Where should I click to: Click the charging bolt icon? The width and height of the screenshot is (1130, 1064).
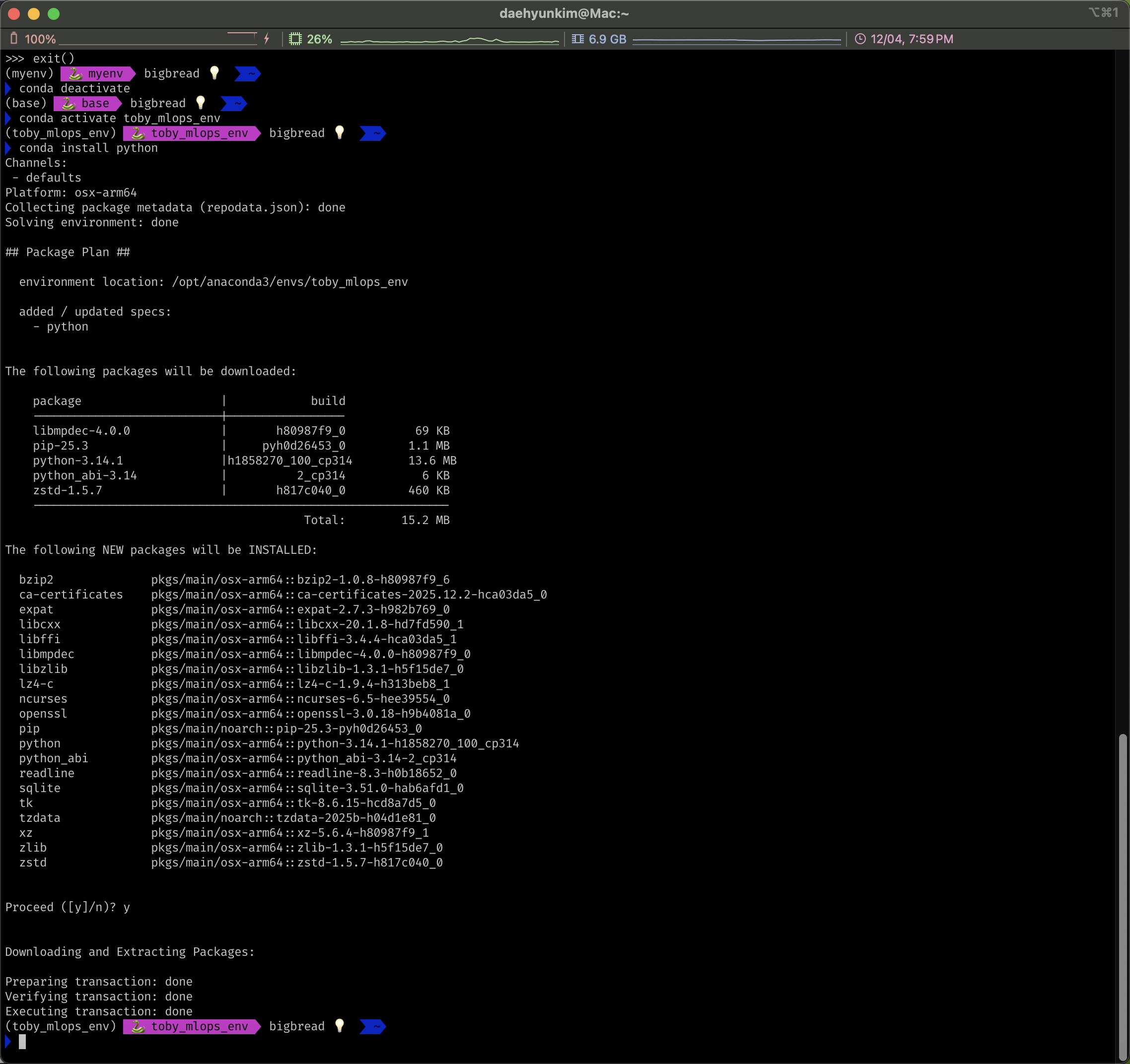pyautogui.click(x=267, y=39)
